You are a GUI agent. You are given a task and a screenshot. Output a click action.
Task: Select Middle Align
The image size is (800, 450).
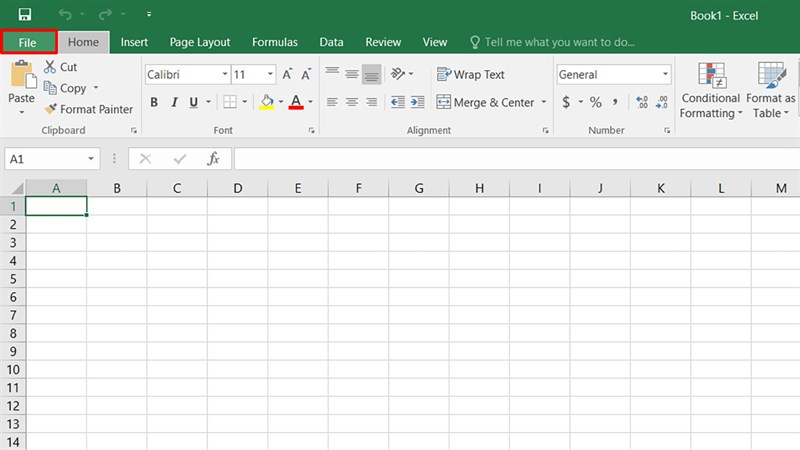coord(352,74)
